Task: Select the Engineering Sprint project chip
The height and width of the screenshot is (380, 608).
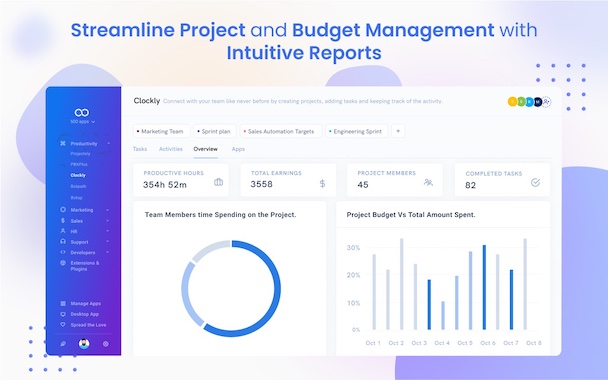Action: click(357, 131)
